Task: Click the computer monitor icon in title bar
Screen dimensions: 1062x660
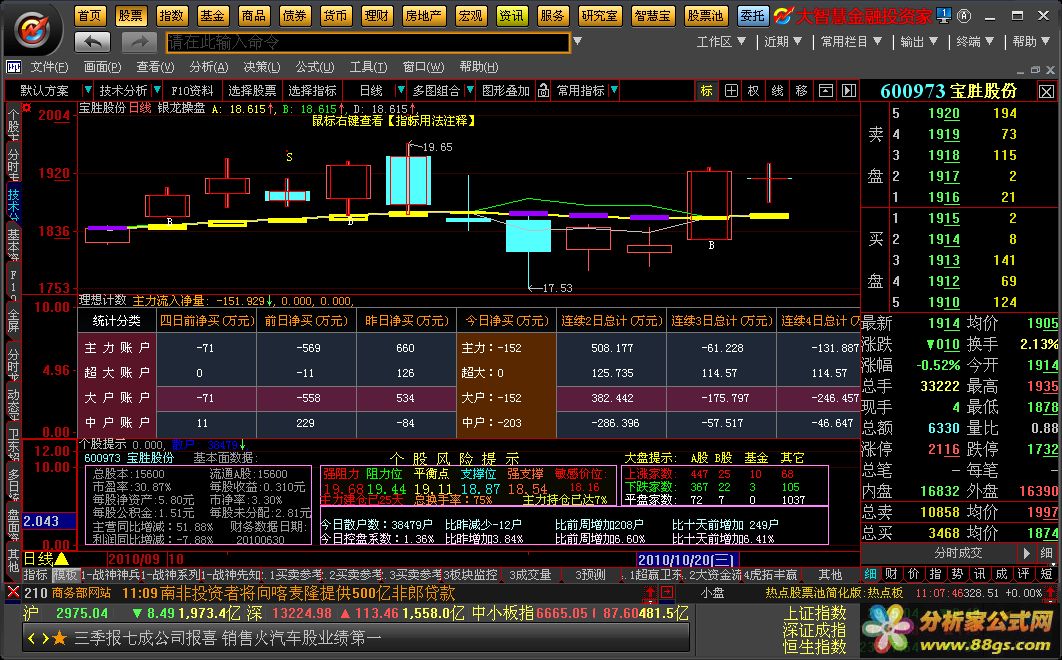Action: click(943, 15)
